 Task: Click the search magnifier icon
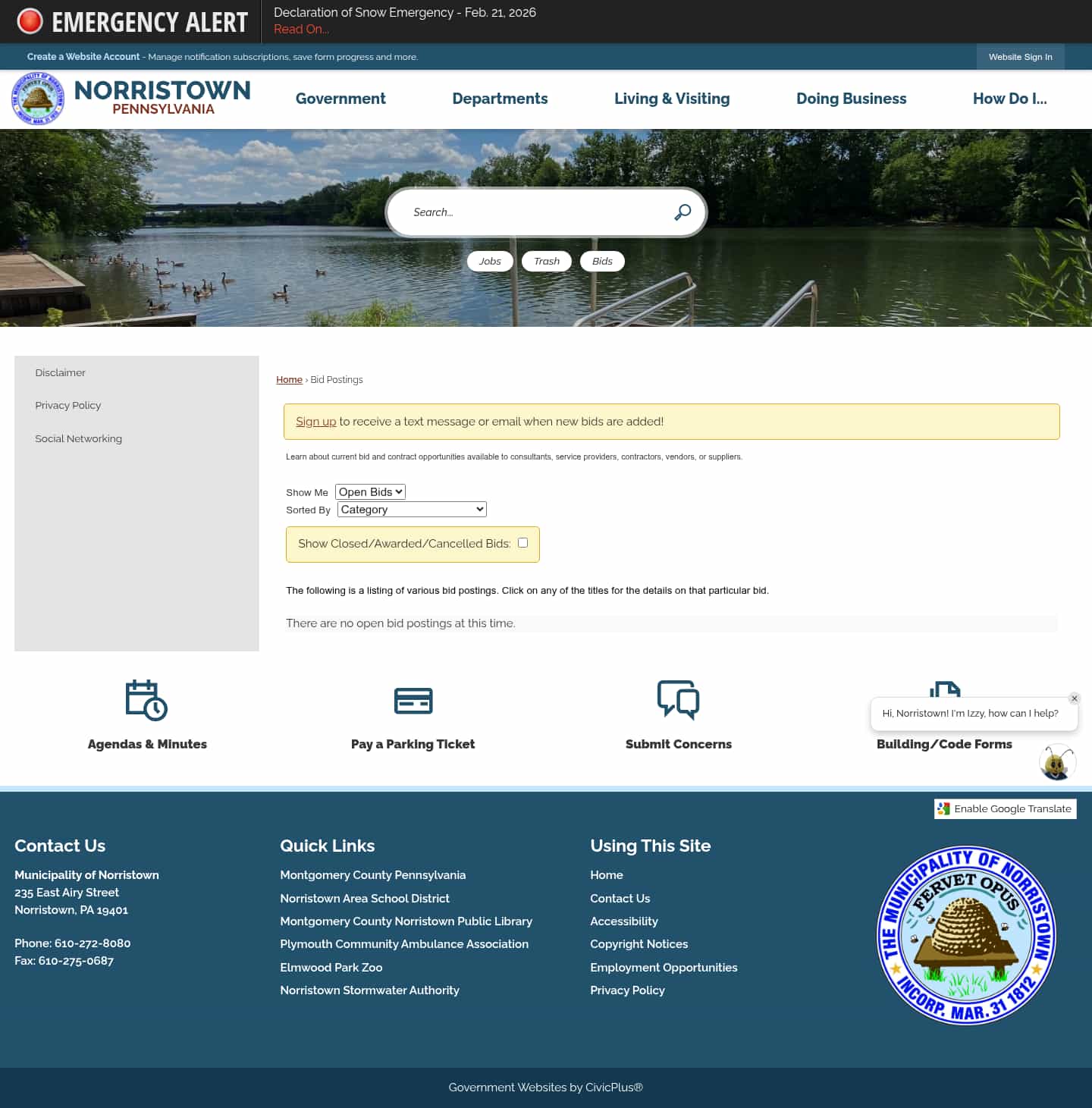pos(682,212)
